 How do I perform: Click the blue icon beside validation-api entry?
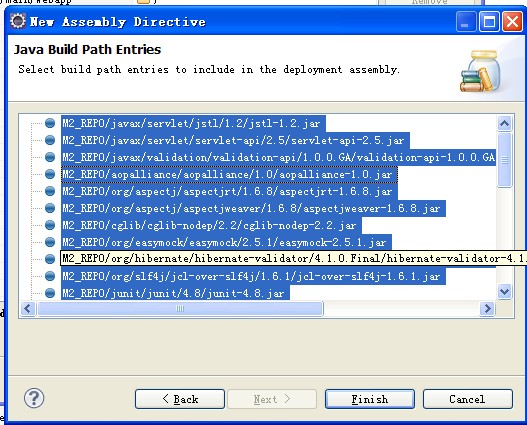coord(50,157)
